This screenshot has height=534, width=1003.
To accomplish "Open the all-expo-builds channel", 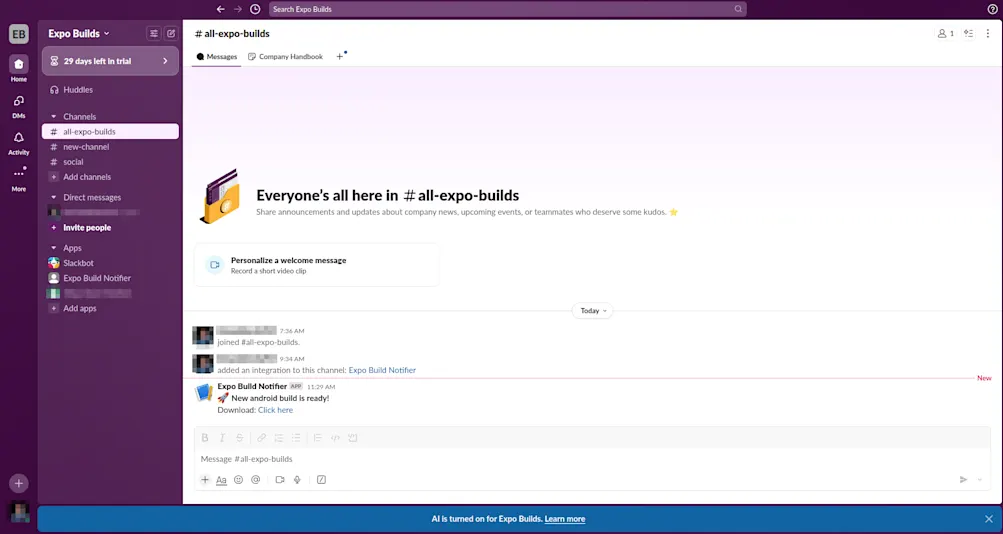I will [110, 132].
